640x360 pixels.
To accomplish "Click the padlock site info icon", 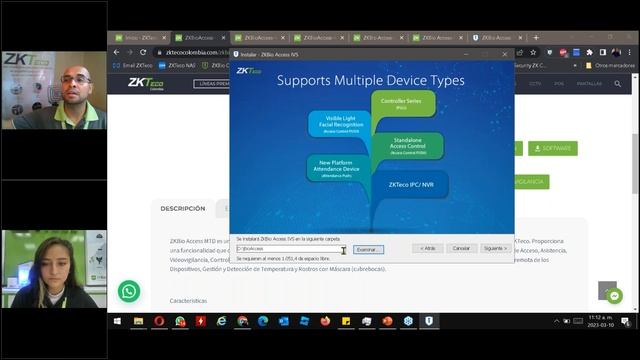I will [x=160, y=53].
